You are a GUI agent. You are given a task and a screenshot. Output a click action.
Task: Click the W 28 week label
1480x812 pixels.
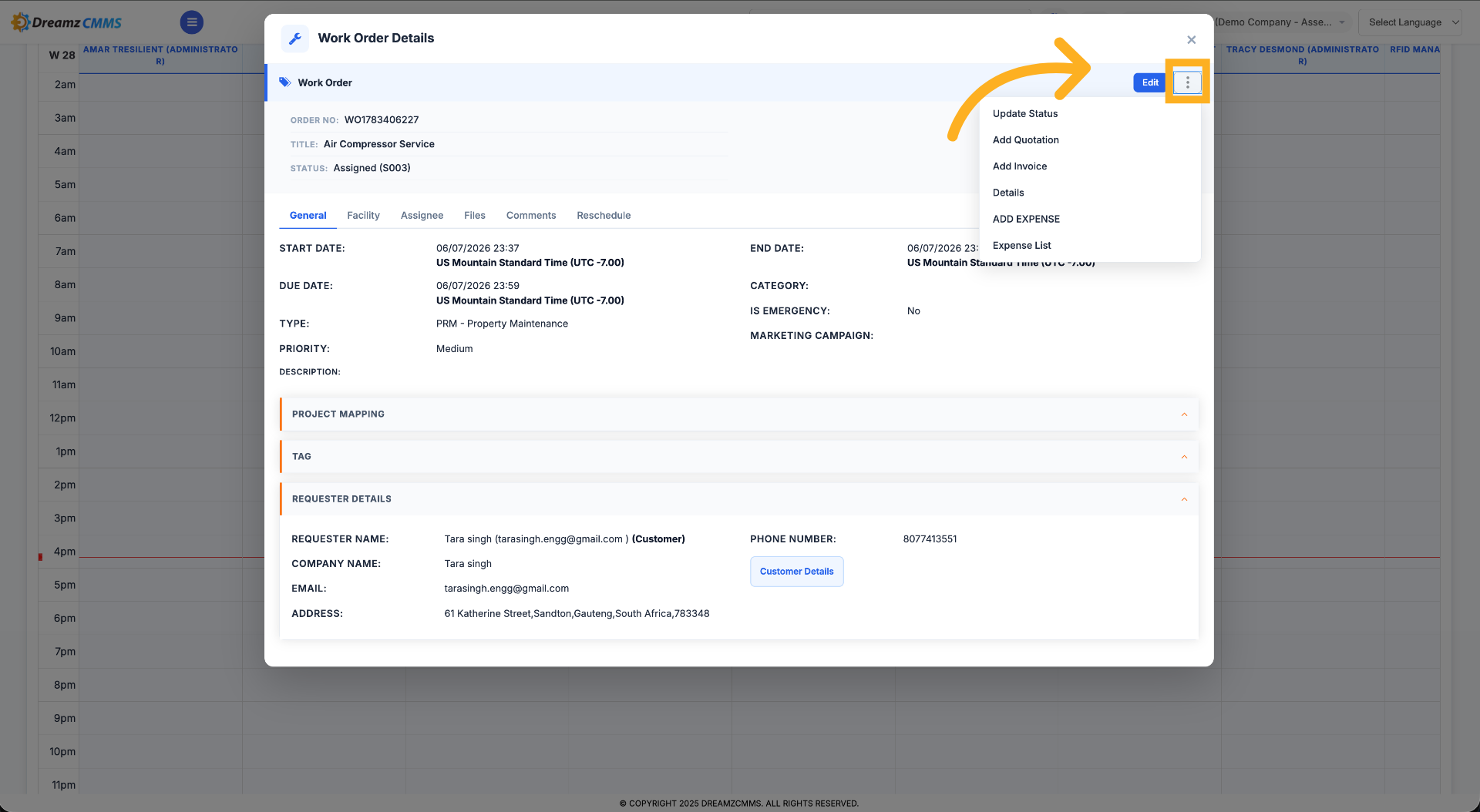(x=62, y=55)
